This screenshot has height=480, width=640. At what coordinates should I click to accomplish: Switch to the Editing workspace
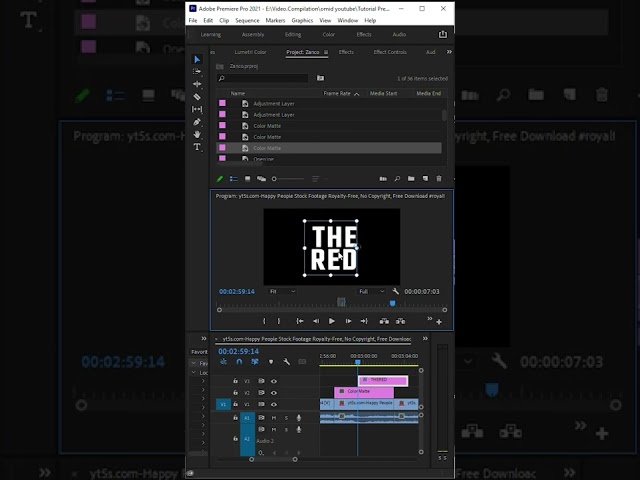[293, 35]
